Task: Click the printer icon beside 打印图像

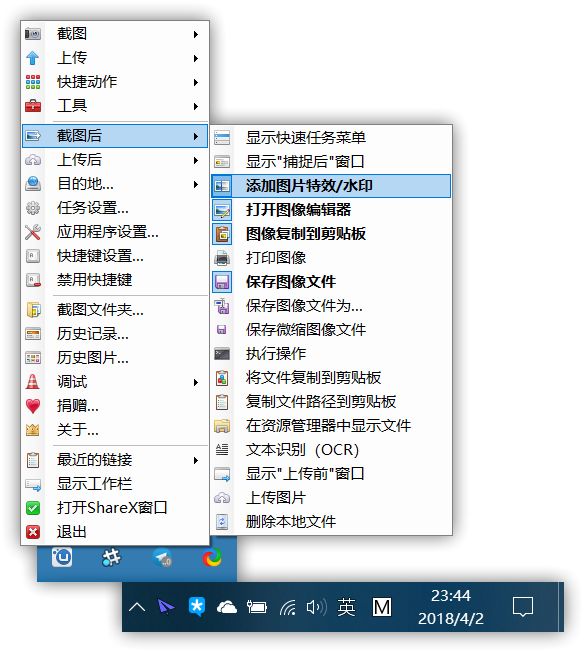Action: click(222, 258)
